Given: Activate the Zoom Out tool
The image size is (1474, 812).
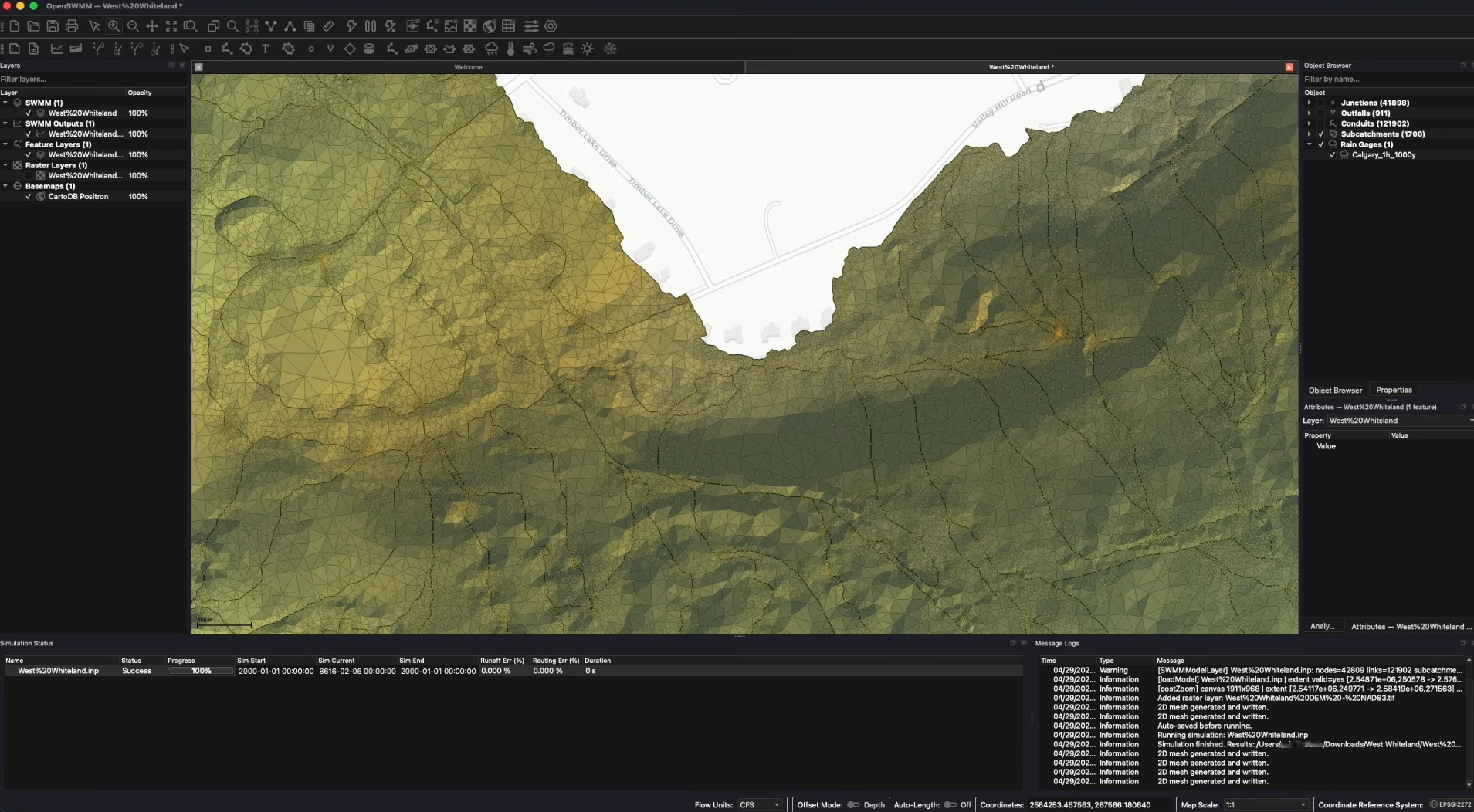Looking at the screenshot, I should pyautogui.click(x=133, y=26).
